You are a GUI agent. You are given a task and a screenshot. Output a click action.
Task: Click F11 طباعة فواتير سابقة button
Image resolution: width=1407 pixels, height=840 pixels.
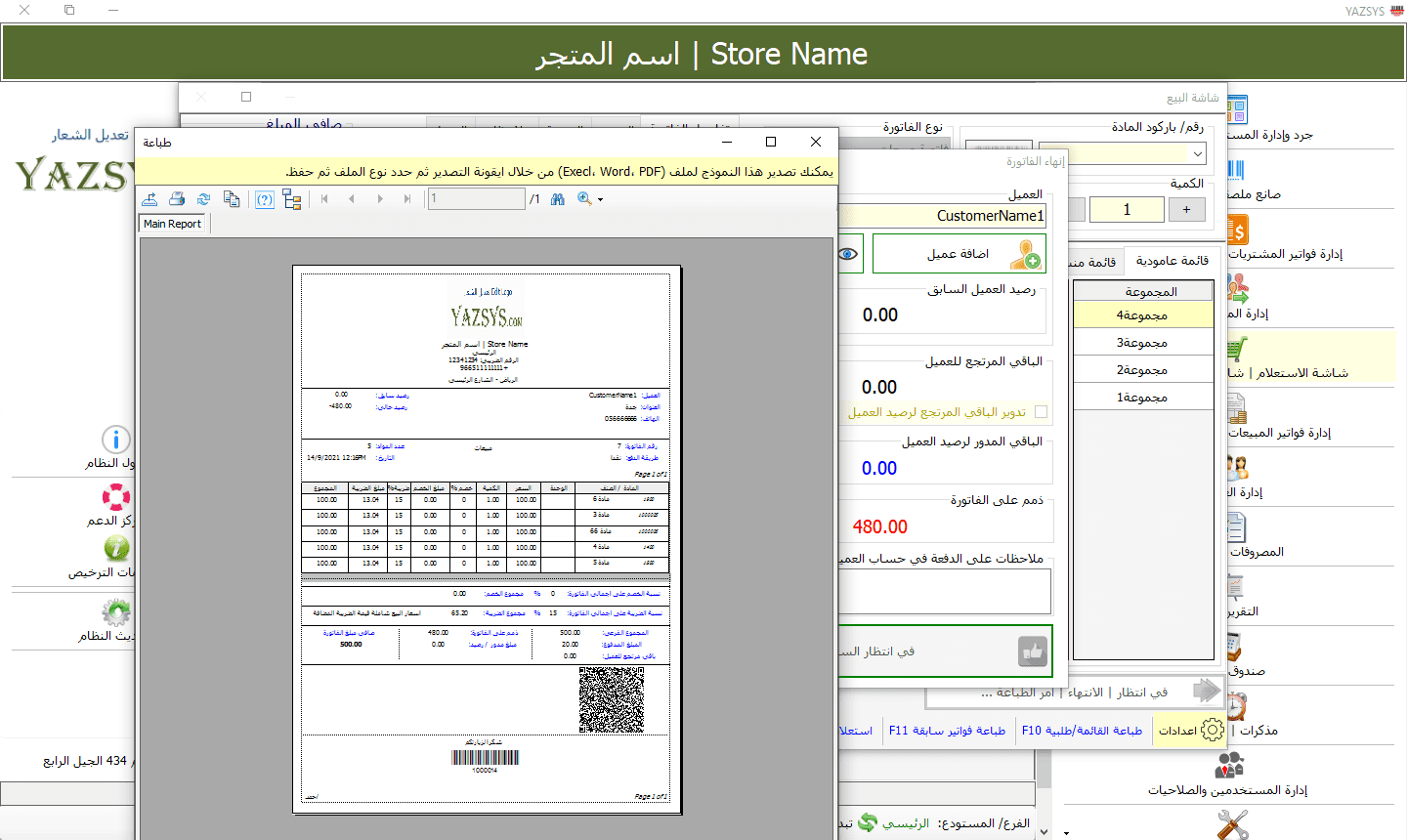[948, 730]
